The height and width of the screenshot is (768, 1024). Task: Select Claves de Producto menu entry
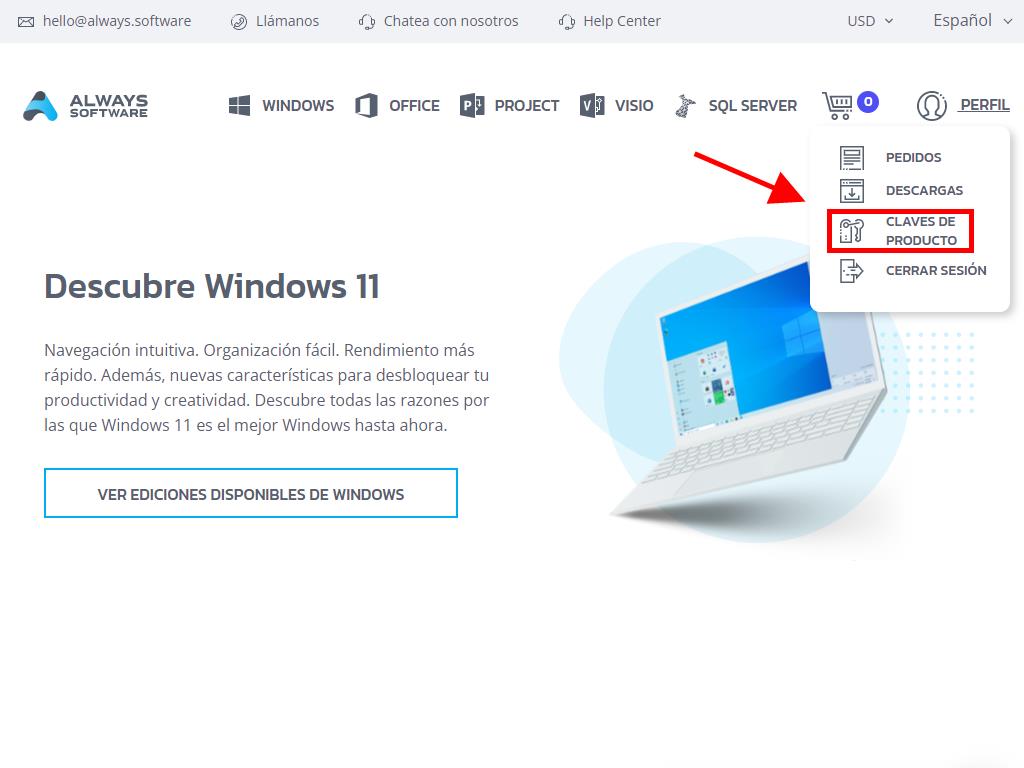(x=920, y=231)
